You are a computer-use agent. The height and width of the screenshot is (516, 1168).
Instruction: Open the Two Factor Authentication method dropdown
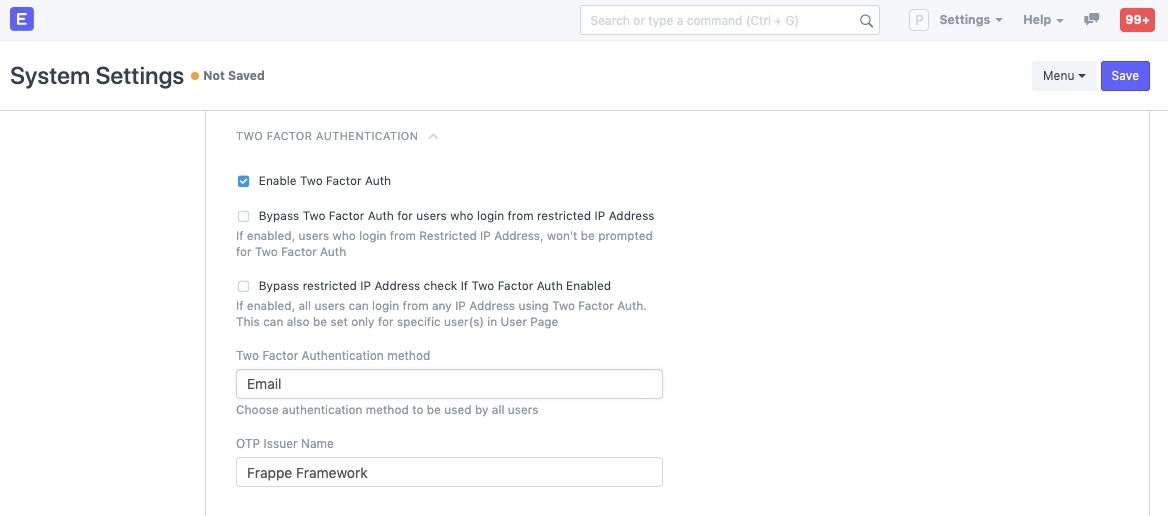point(449,384)
